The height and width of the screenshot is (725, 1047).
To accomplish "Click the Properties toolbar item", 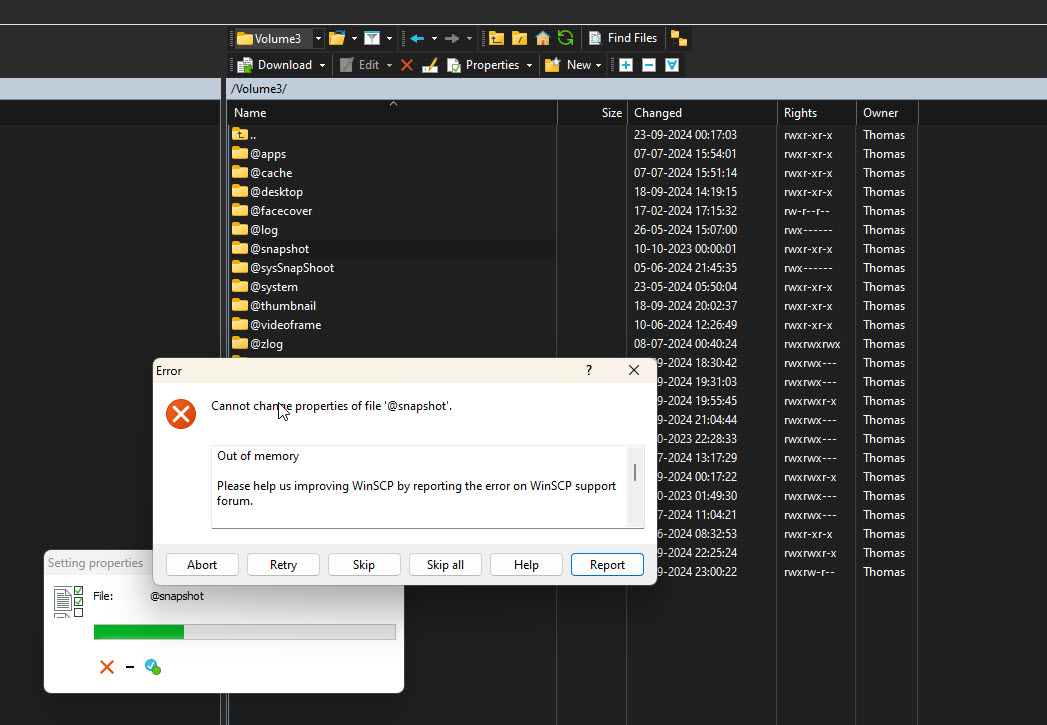I will pyautogui.click(x=484, y=65).
